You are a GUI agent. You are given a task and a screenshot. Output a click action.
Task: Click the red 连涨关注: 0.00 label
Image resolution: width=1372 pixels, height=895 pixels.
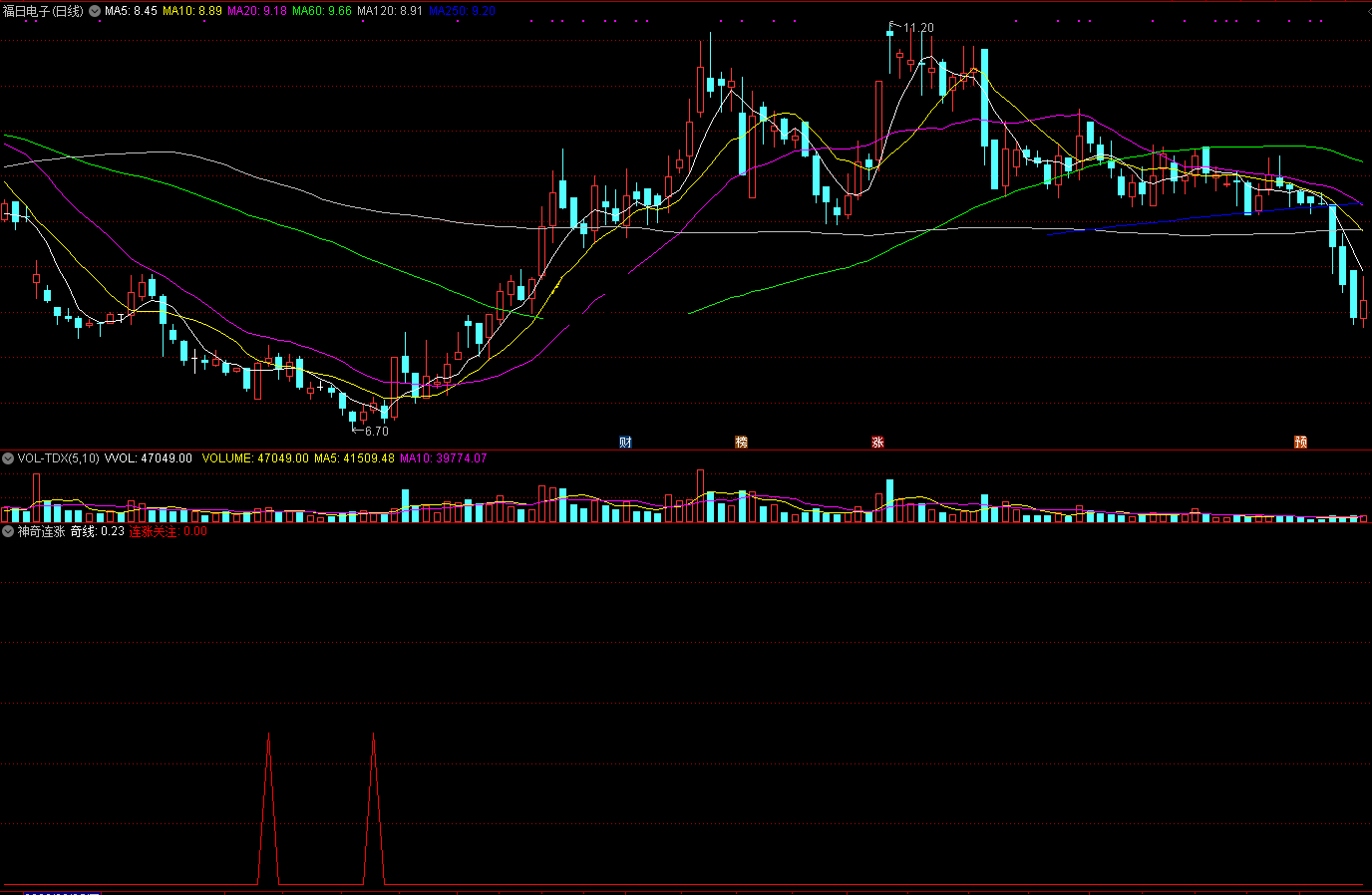(169, 531)
